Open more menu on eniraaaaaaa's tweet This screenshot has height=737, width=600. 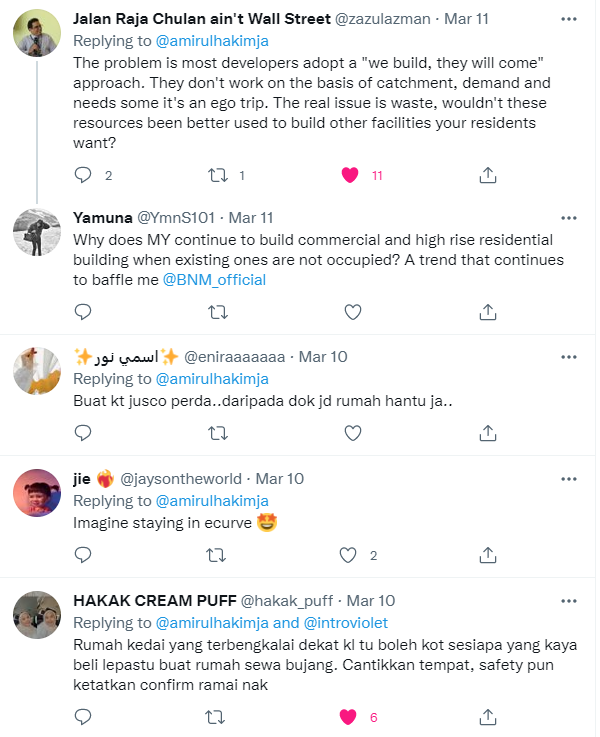click(568, 357)
